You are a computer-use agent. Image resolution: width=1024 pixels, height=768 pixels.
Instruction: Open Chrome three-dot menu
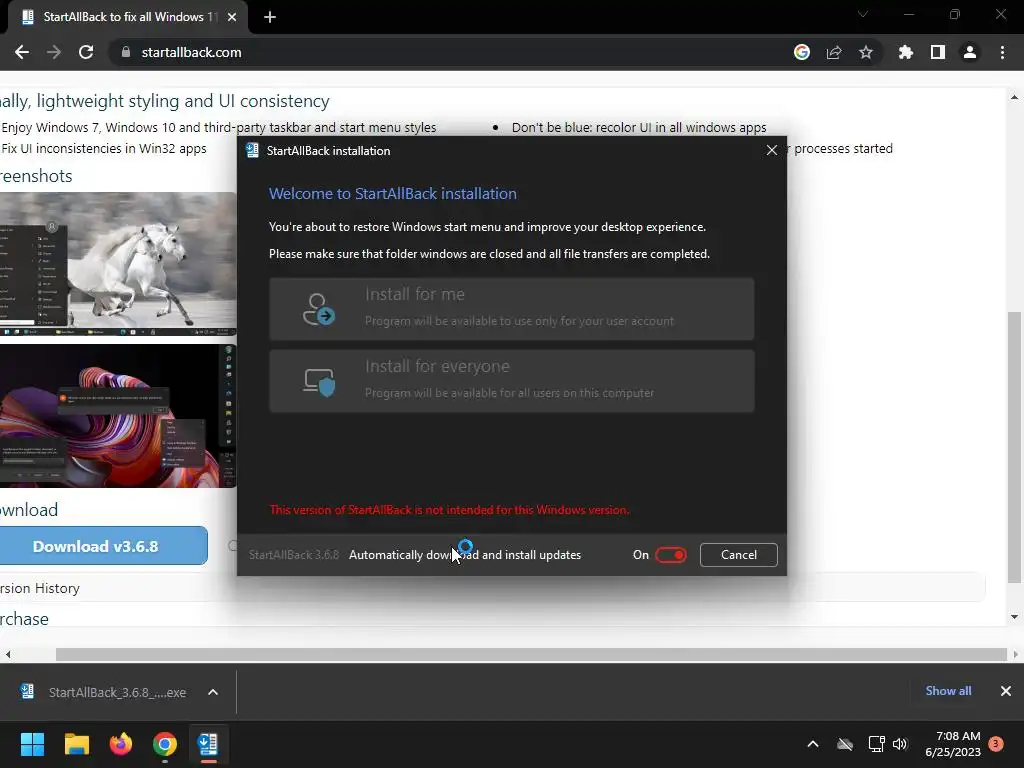(x=1002, y=52)
